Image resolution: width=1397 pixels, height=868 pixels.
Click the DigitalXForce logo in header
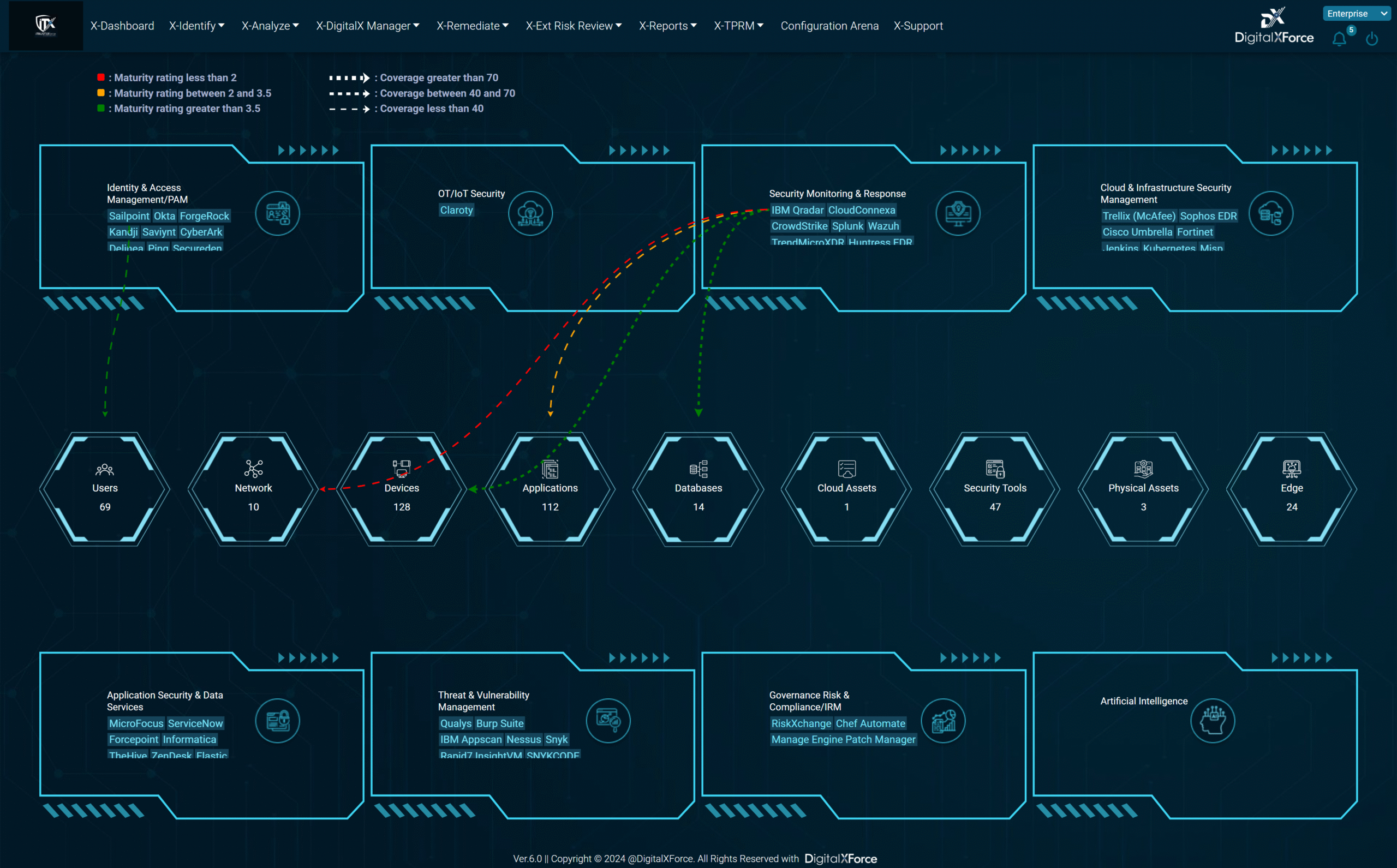(x=1274, y=26)
